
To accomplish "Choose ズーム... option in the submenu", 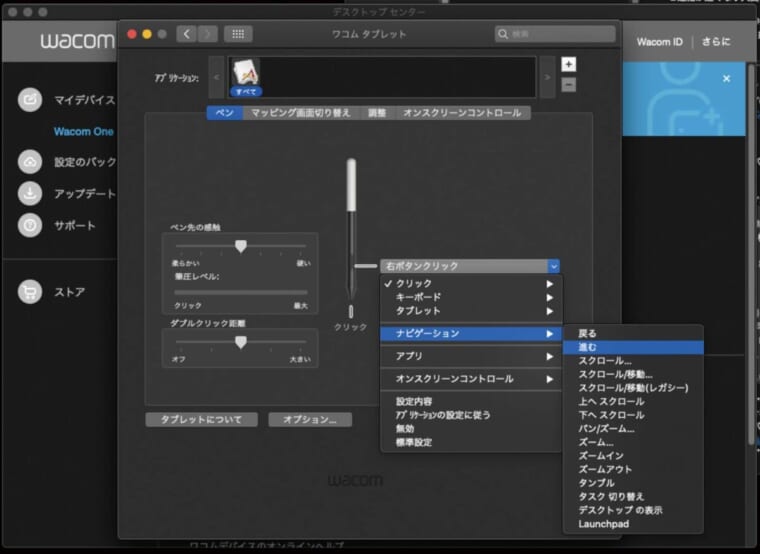I will point(633,442).
